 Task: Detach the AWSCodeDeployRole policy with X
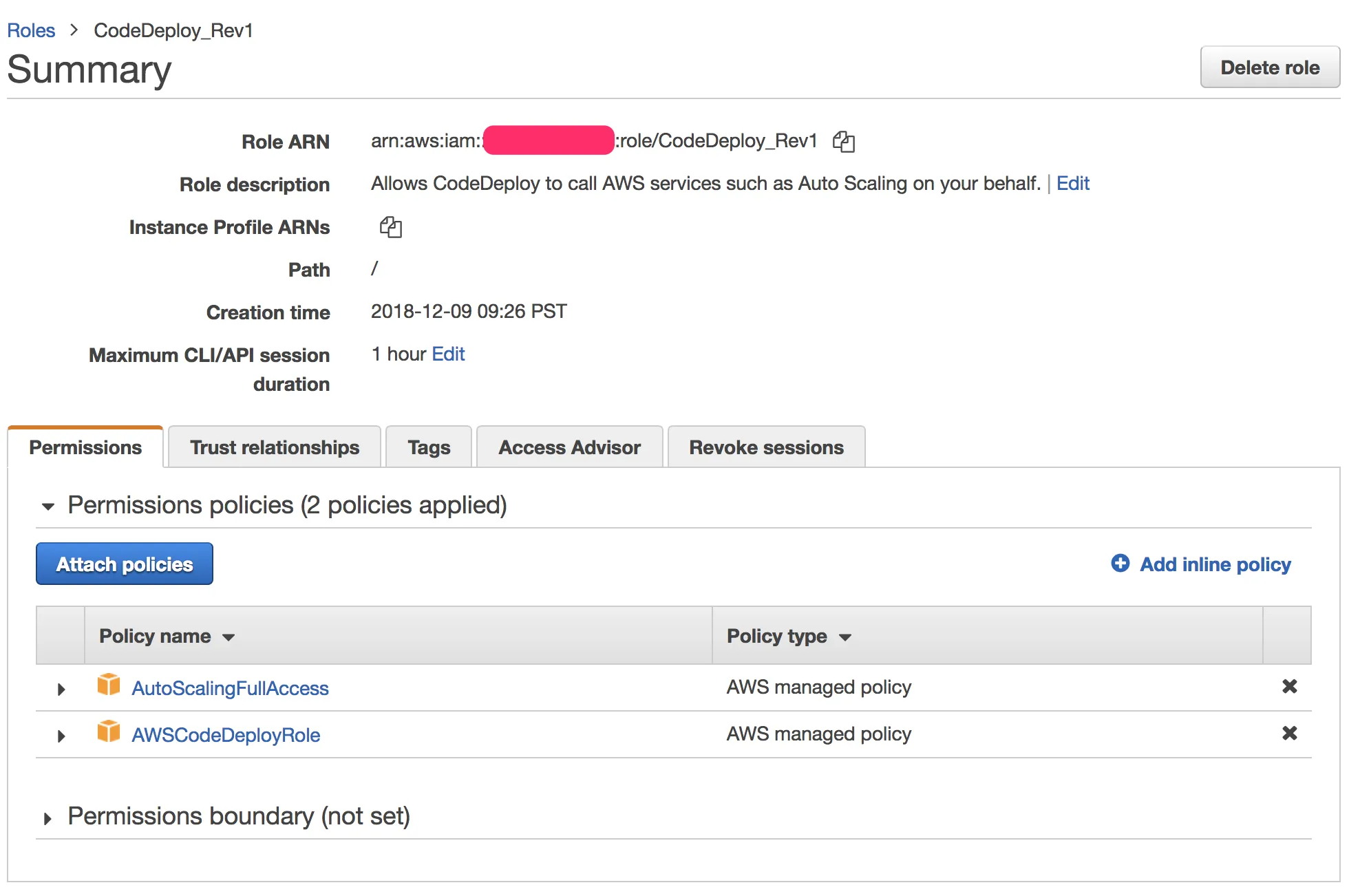[1289, 733]
